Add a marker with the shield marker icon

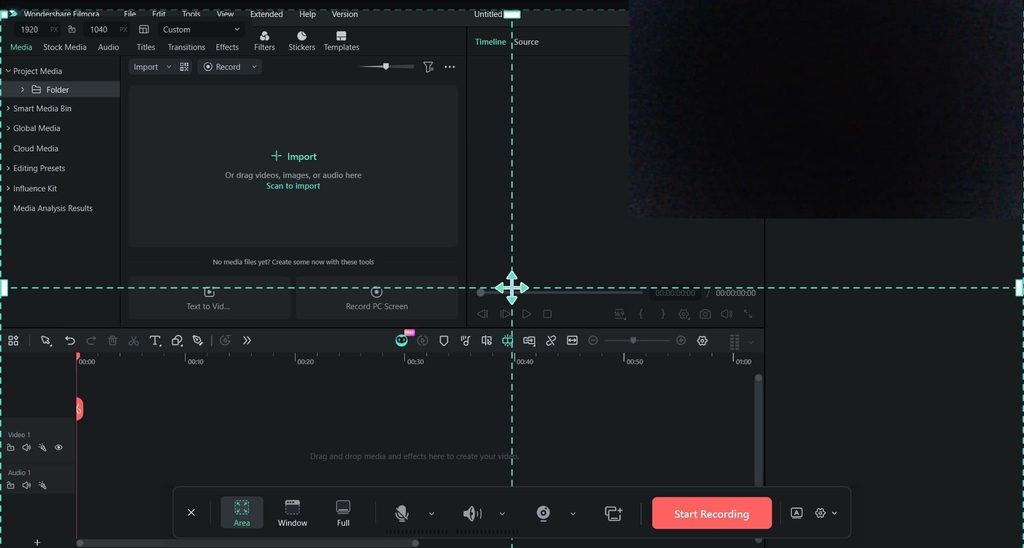(443, 340)
